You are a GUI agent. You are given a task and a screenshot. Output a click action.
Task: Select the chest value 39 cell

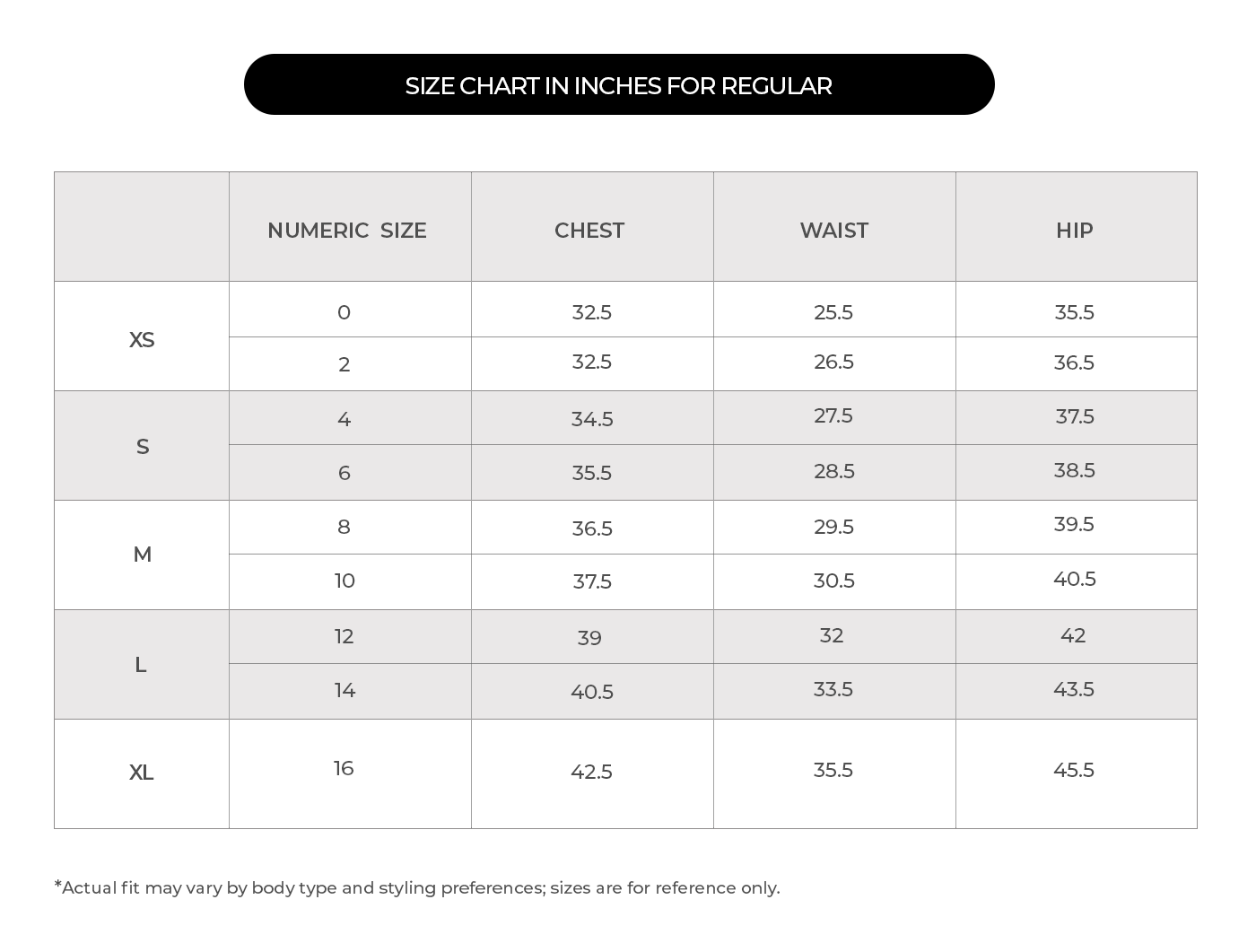589,638
